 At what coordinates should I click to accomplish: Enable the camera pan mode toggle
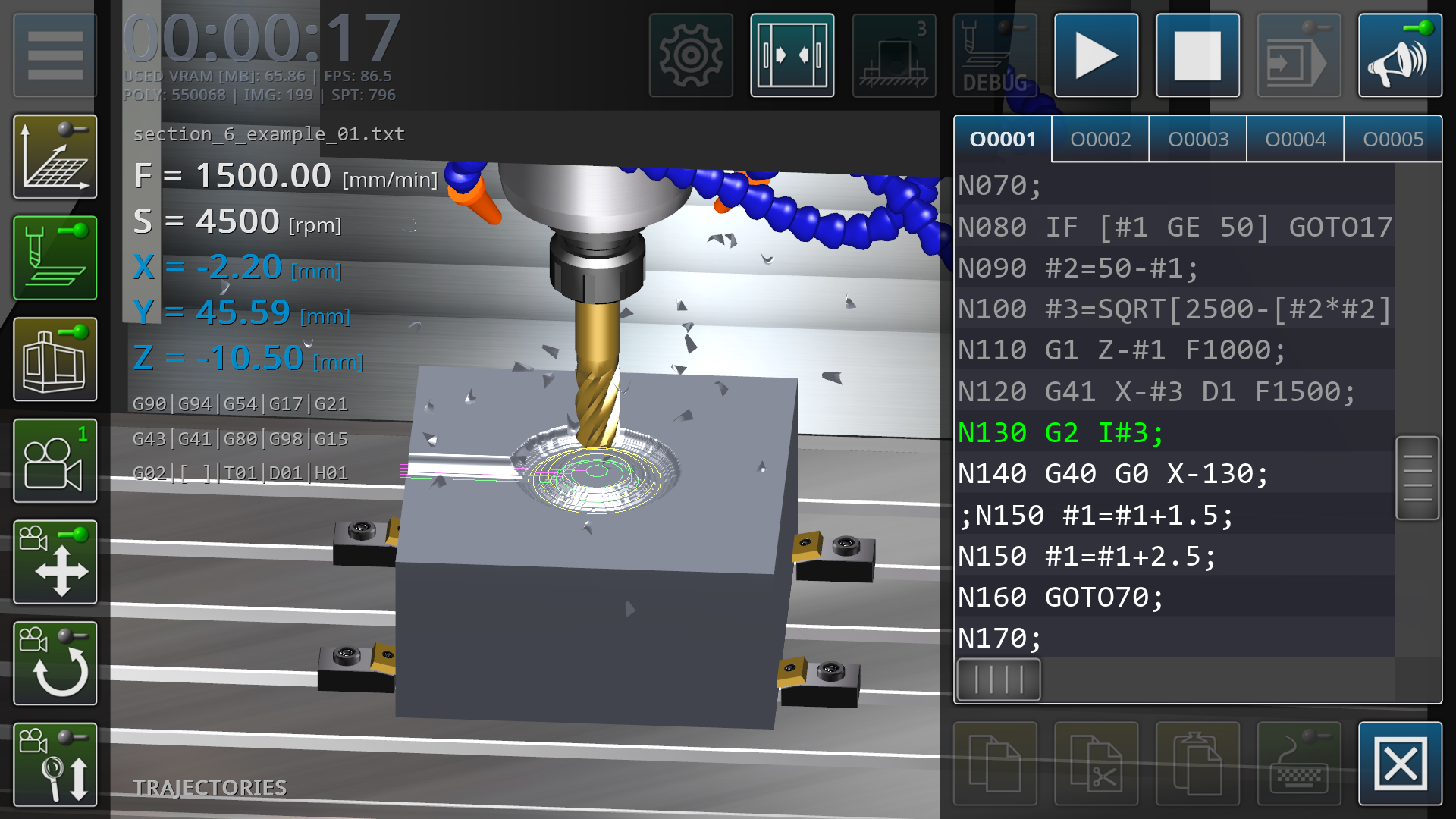(55, 562)
